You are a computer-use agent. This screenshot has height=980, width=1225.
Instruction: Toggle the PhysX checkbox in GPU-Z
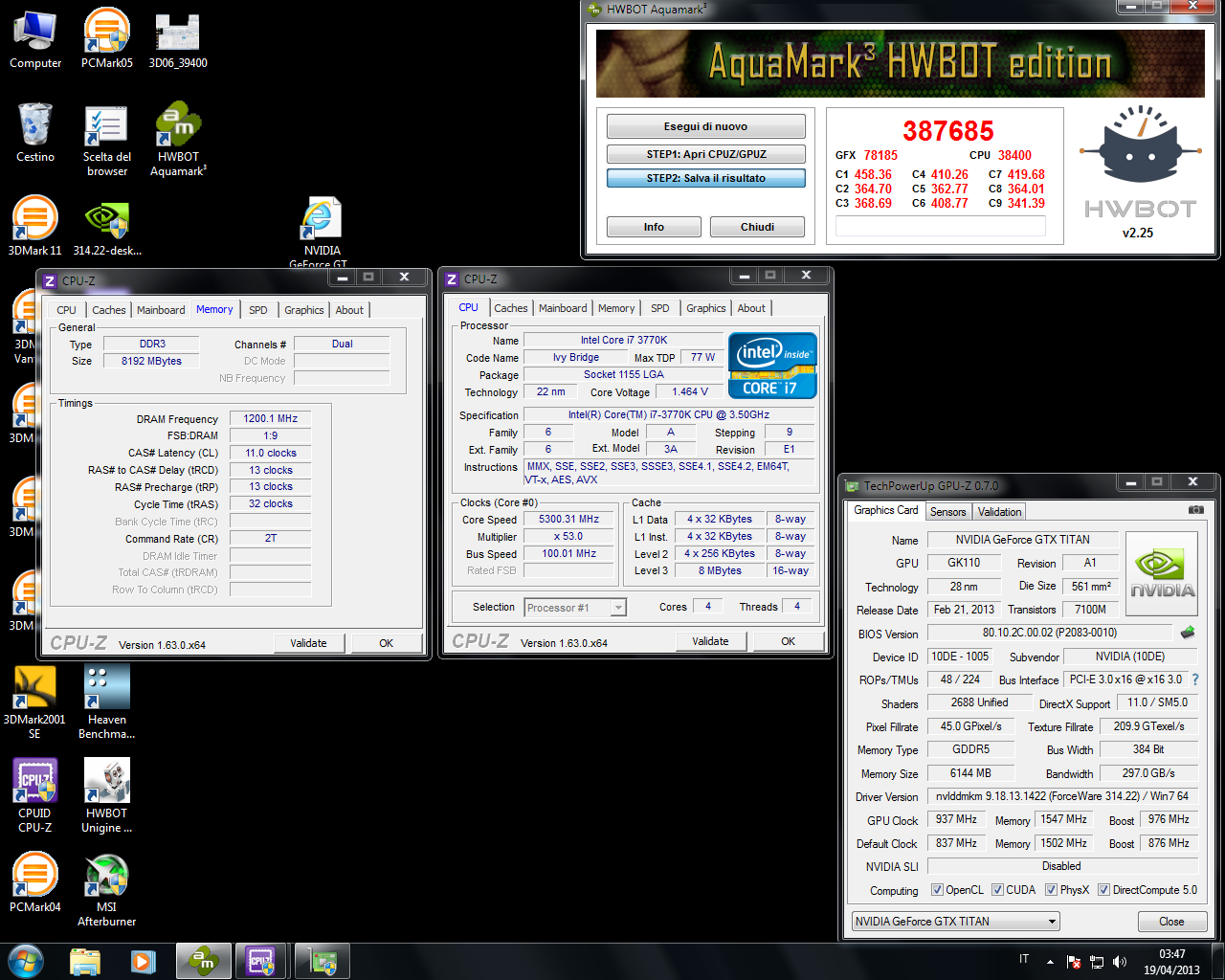point(1051,890)
